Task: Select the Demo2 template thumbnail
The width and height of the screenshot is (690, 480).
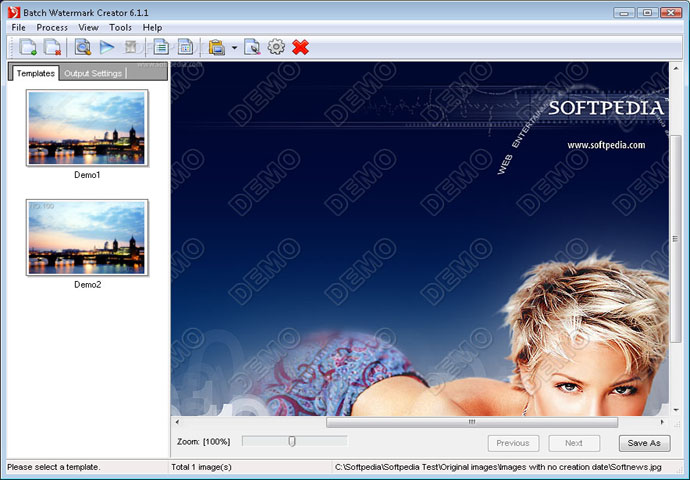Action: point(87,237)
